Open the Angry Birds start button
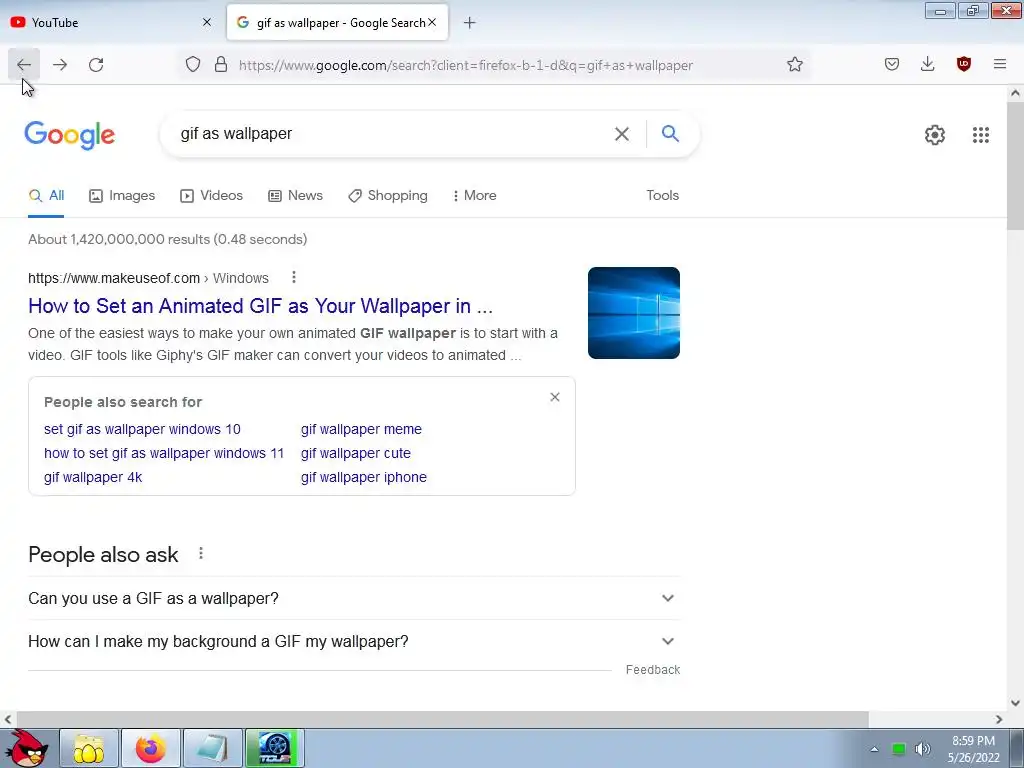Viewport: 1024px width, 768px height. [27, 748]
